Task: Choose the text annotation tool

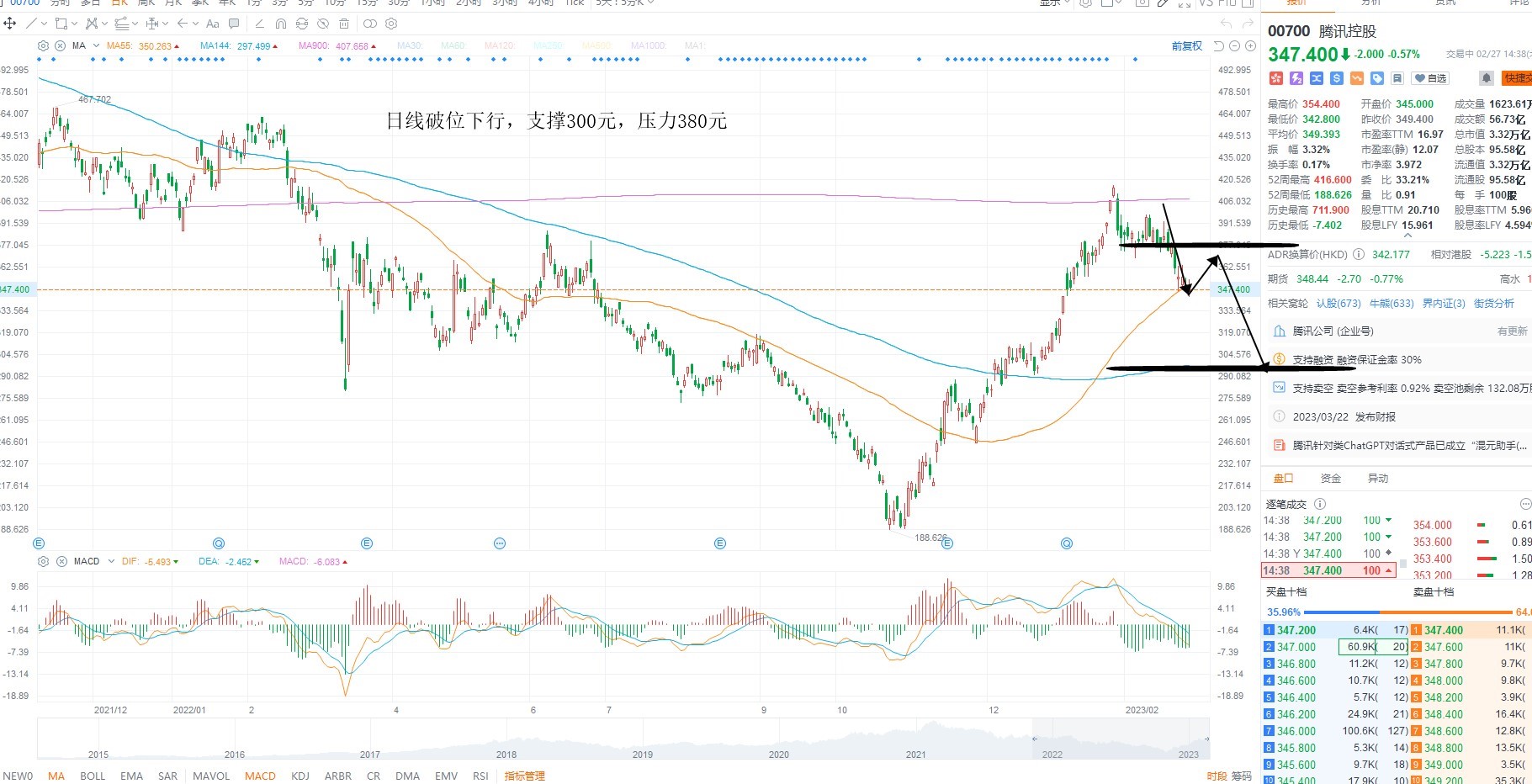Action: coord(212,24)
